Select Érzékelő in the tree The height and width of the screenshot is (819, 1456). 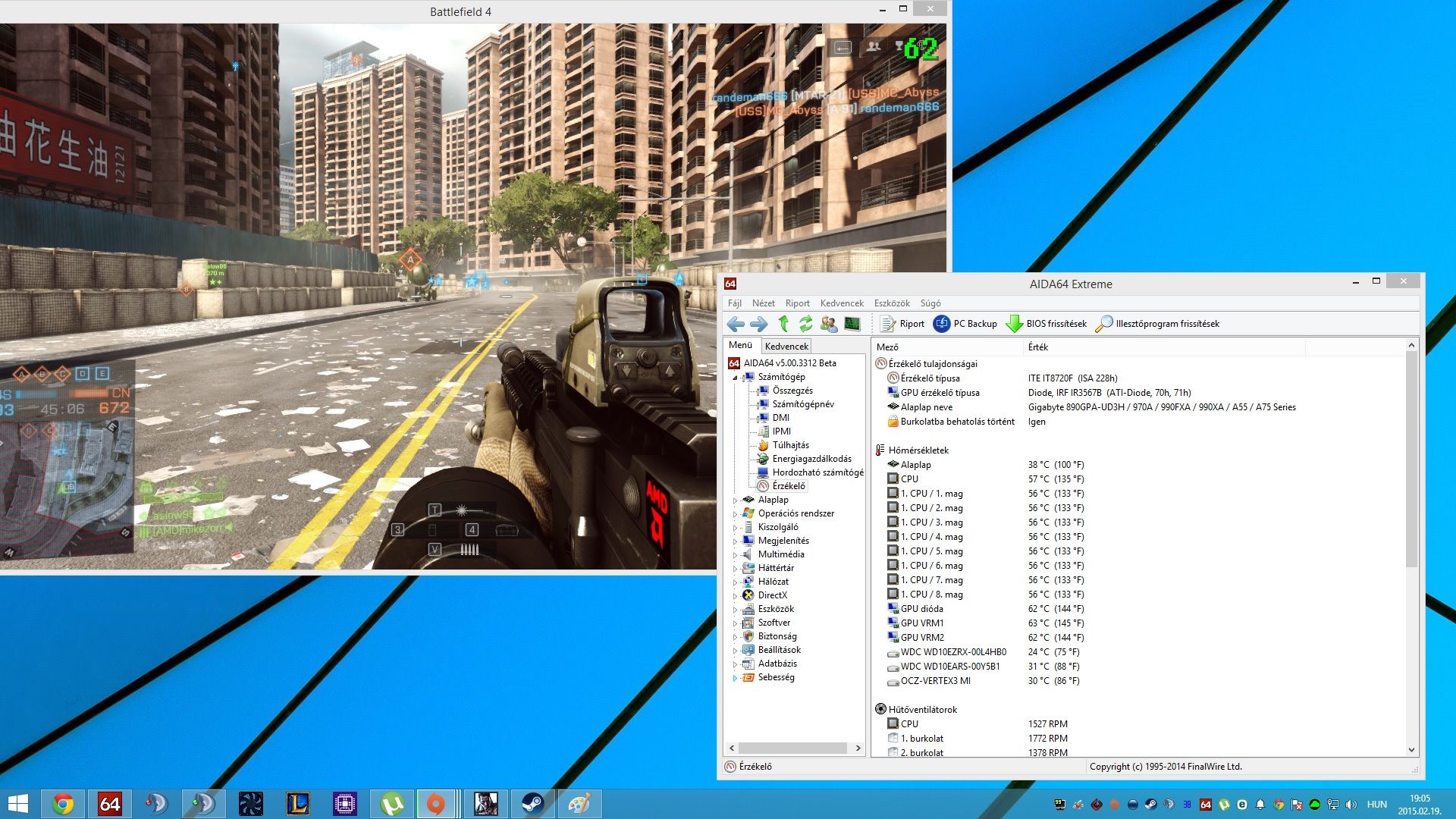(x=789, y=486)
